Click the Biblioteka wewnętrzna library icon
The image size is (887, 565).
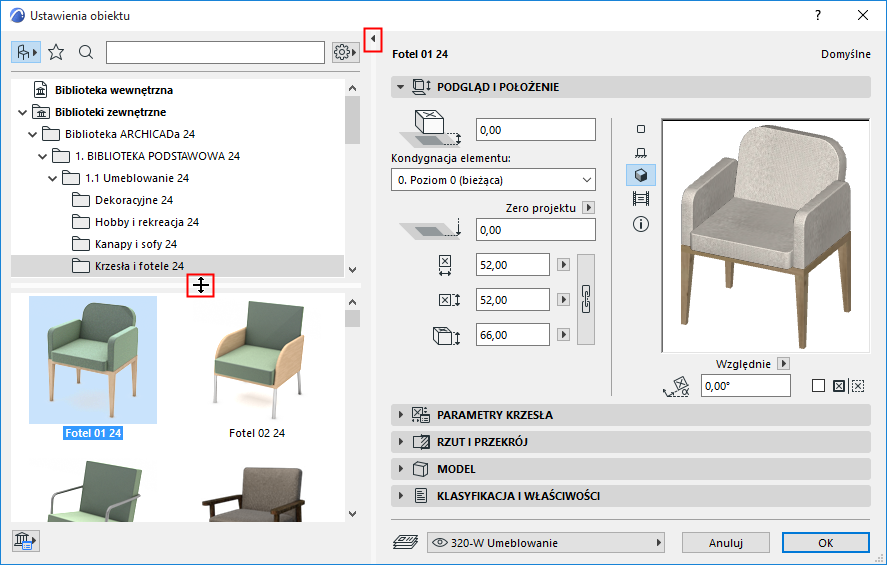pos(41,90)
